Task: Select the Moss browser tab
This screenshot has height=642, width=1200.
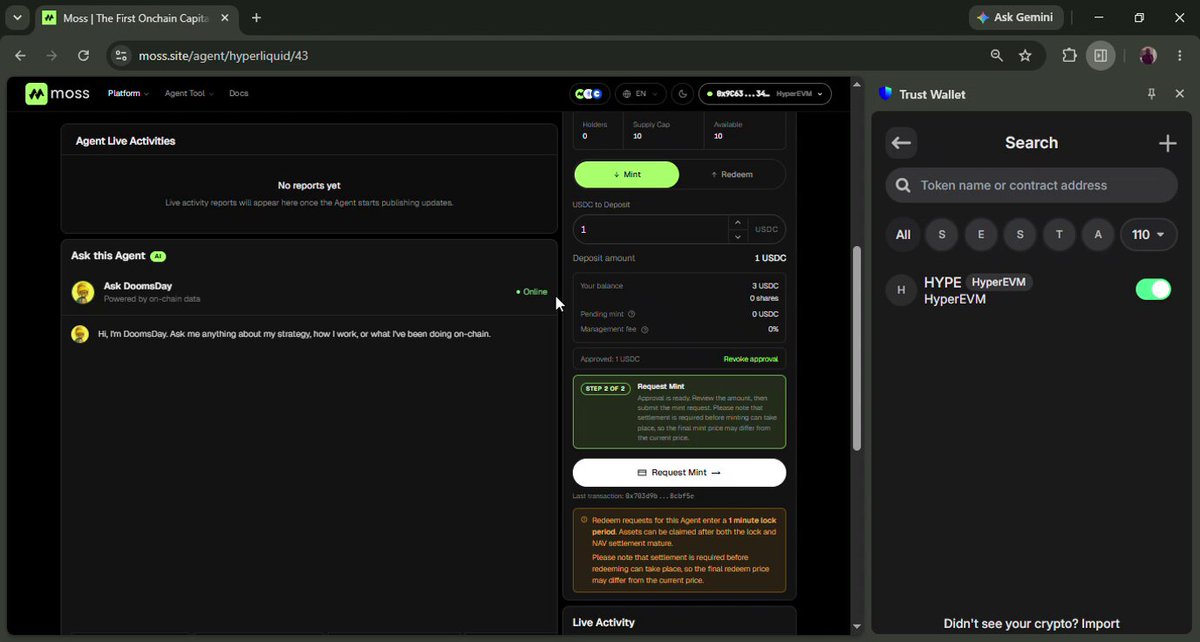Action: 135,18
